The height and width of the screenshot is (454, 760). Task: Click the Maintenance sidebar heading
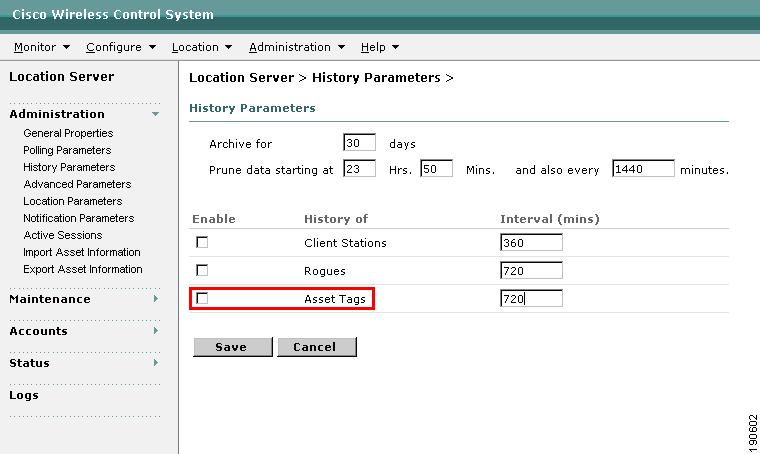(50, 299)
